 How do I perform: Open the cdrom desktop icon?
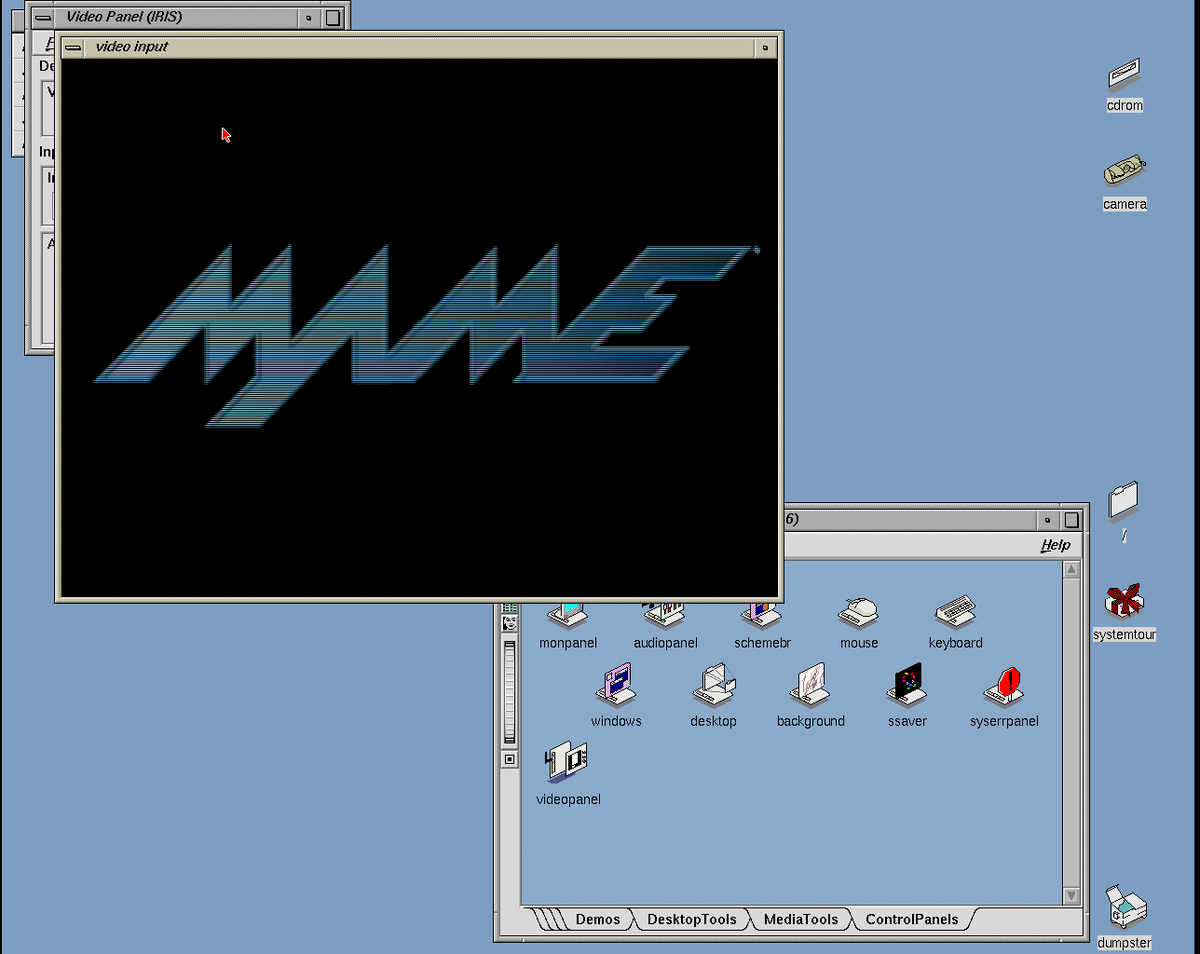click(1125, 75)
